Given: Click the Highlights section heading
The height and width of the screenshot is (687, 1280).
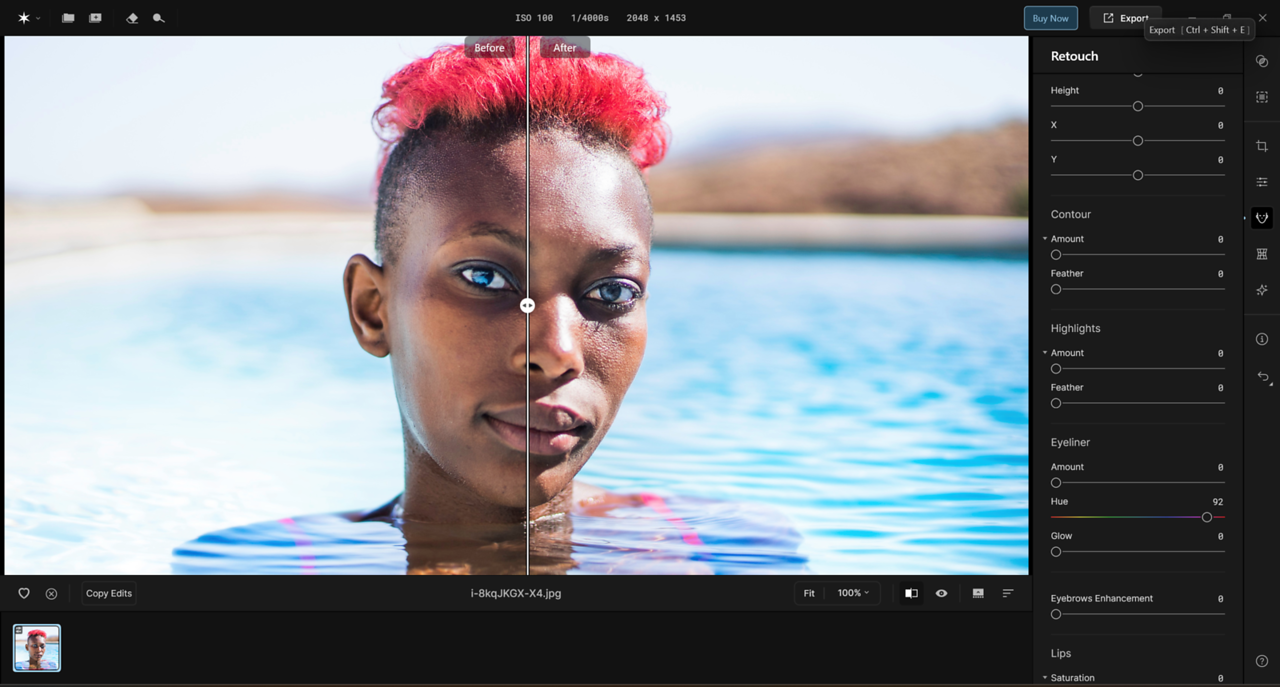Looking at the screenshot, I should coord(1075,328).
